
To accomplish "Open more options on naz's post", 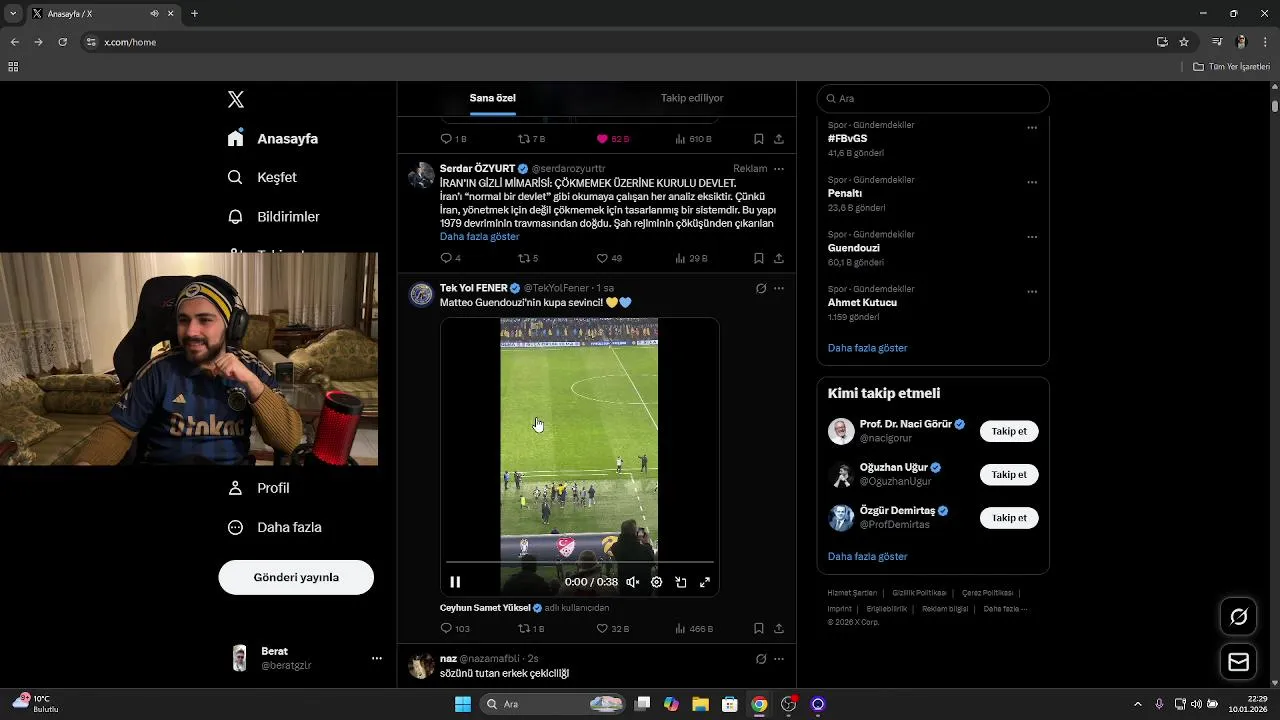I will coord(779,659).
